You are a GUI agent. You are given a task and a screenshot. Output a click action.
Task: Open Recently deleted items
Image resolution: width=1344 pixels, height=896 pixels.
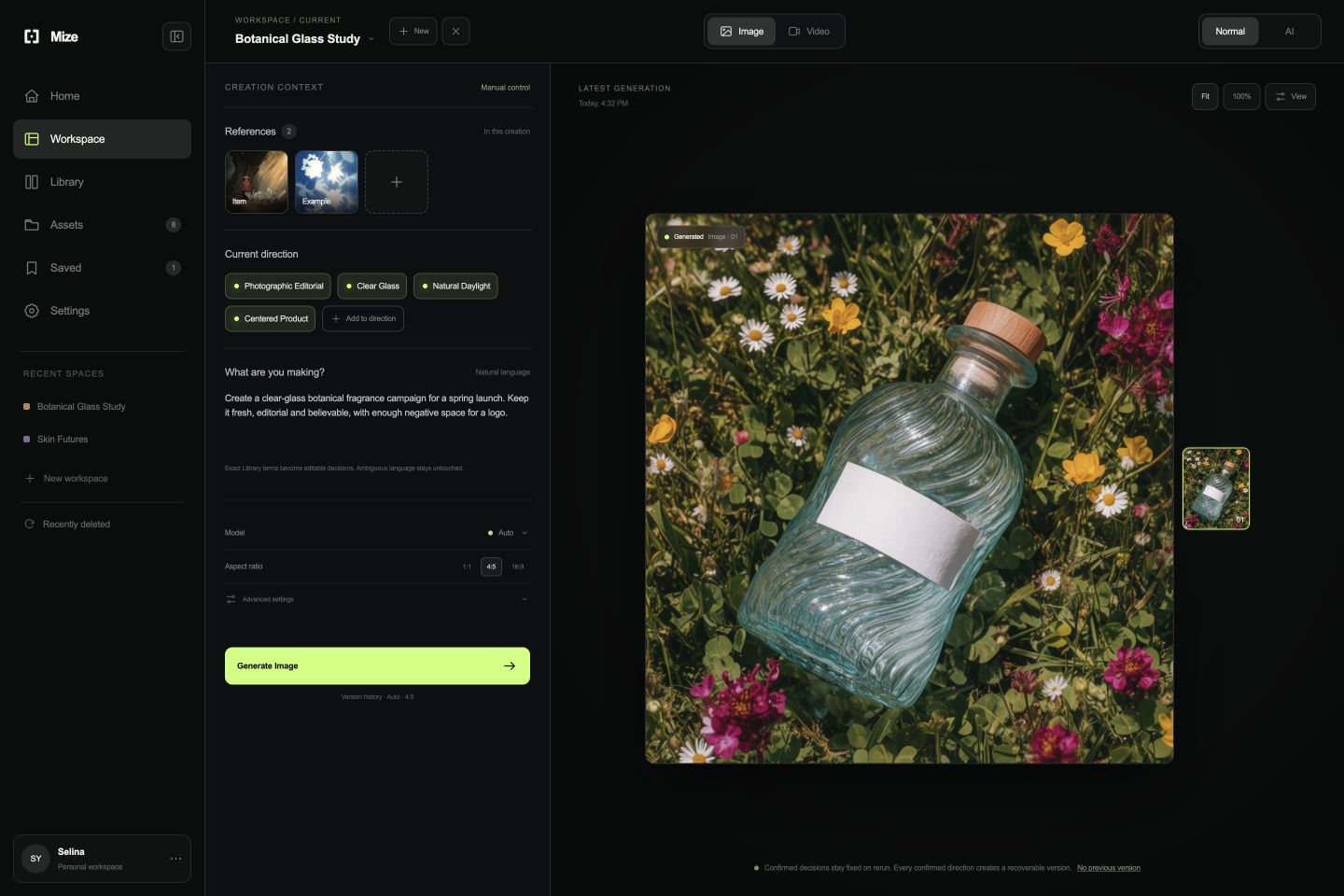coord(67,525)
